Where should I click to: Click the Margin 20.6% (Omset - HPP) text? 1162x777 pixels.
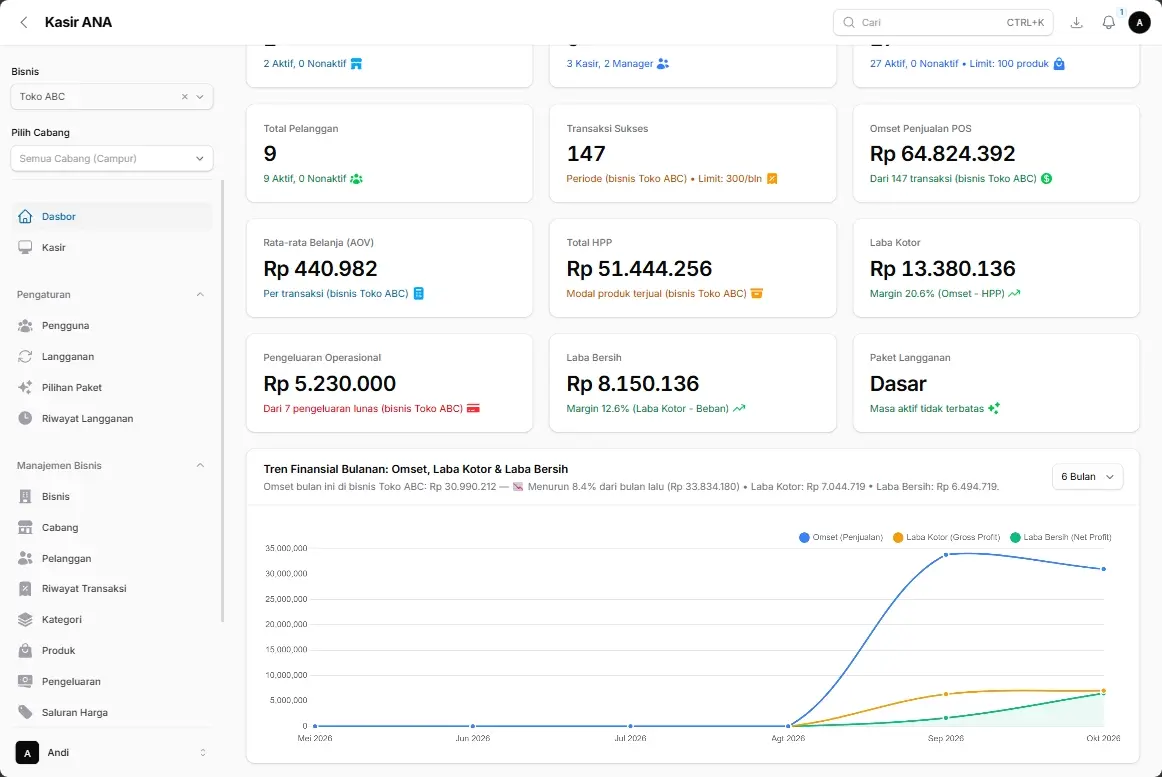(x=937, y=294)
